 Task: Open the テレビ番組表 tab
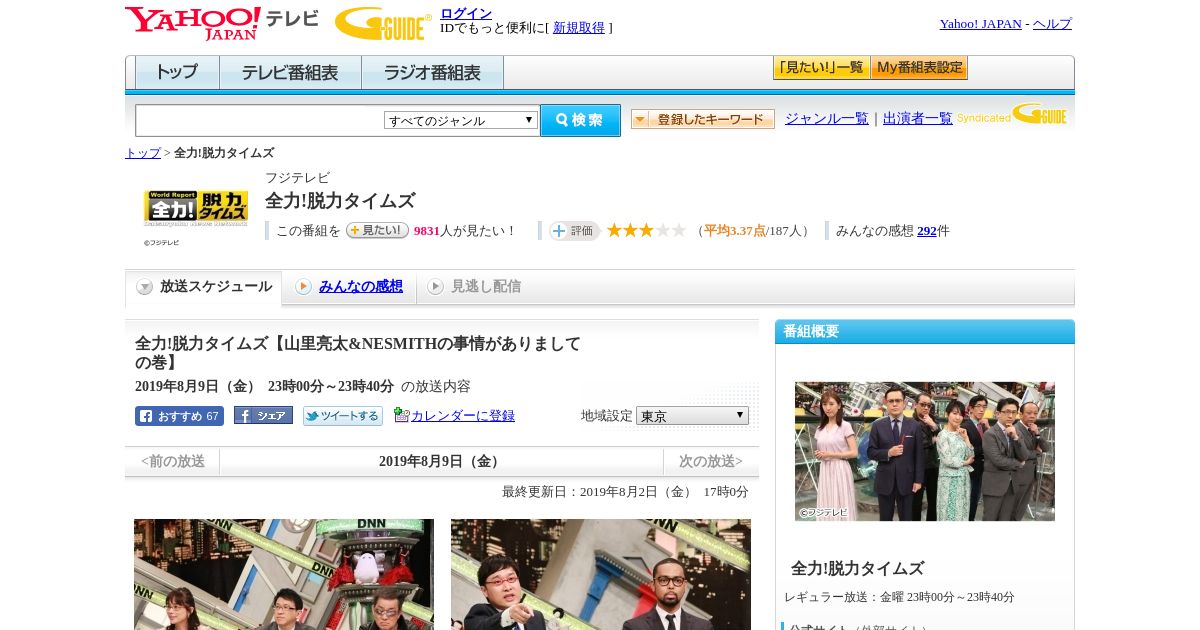pyautogui.click(x=290, y=73)
